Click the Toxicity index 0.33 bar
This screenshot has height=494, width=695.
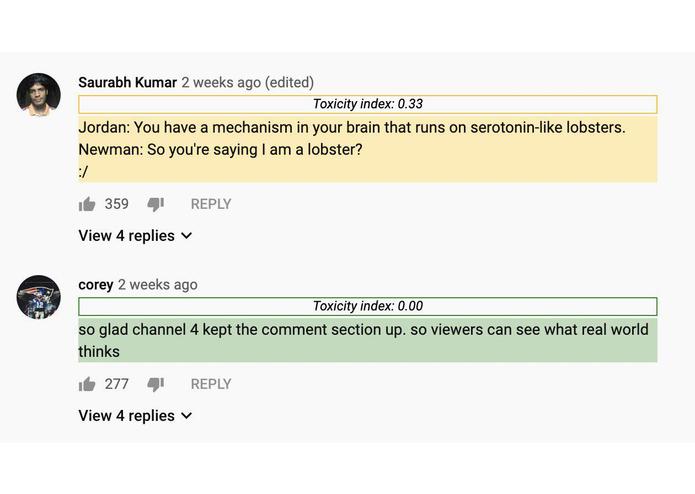click(x=367, y=104)
